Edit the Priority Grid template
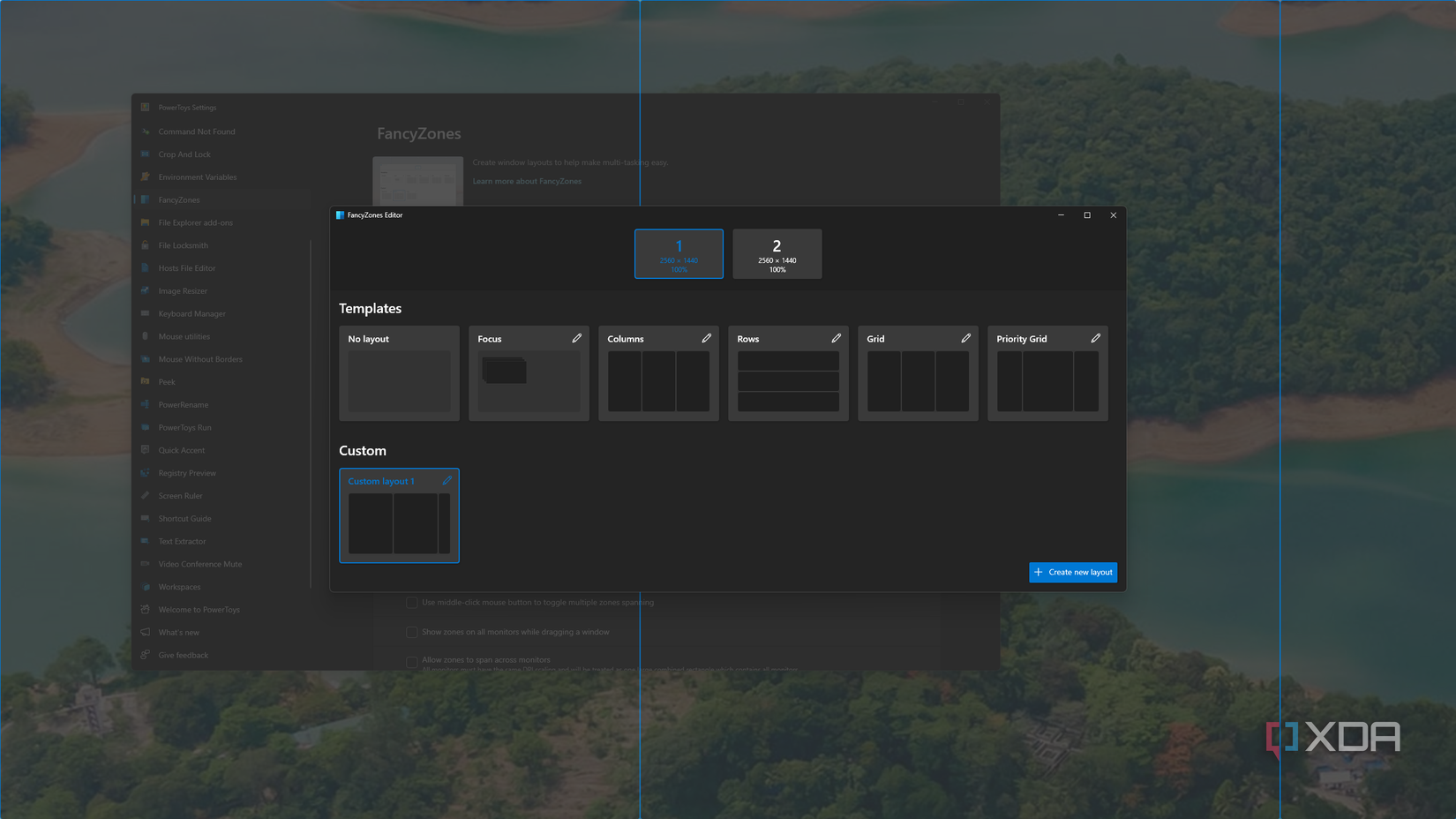 tap(1096, 338)
